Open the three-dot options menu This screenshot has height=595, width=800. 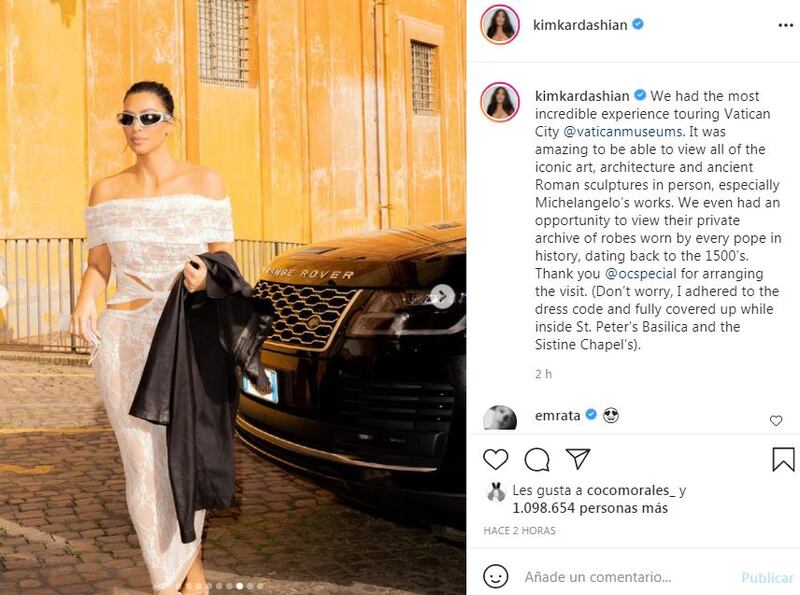786,26
